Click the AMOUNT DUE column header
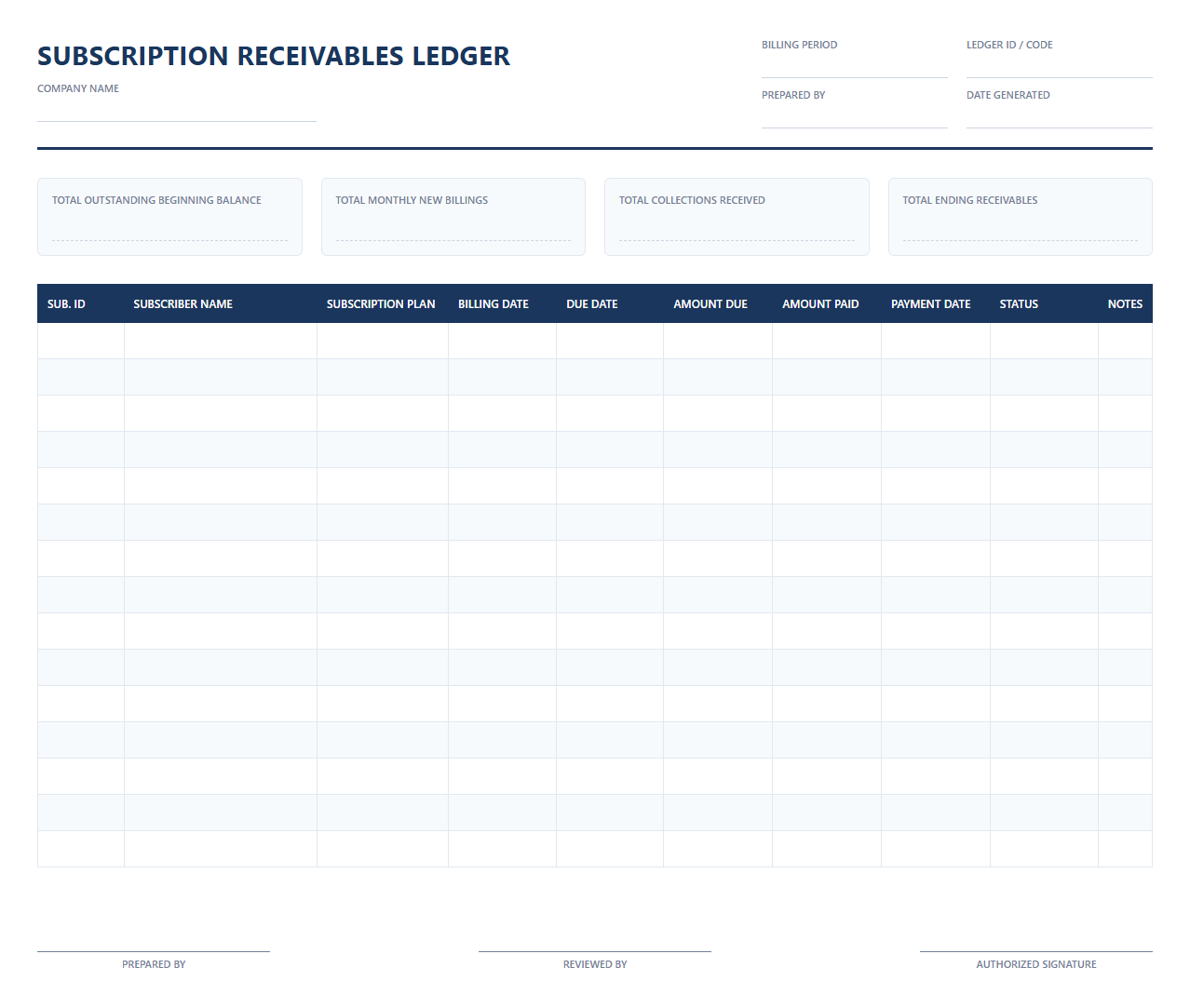Screen dimensions: 1190x1008 (718, 303)
